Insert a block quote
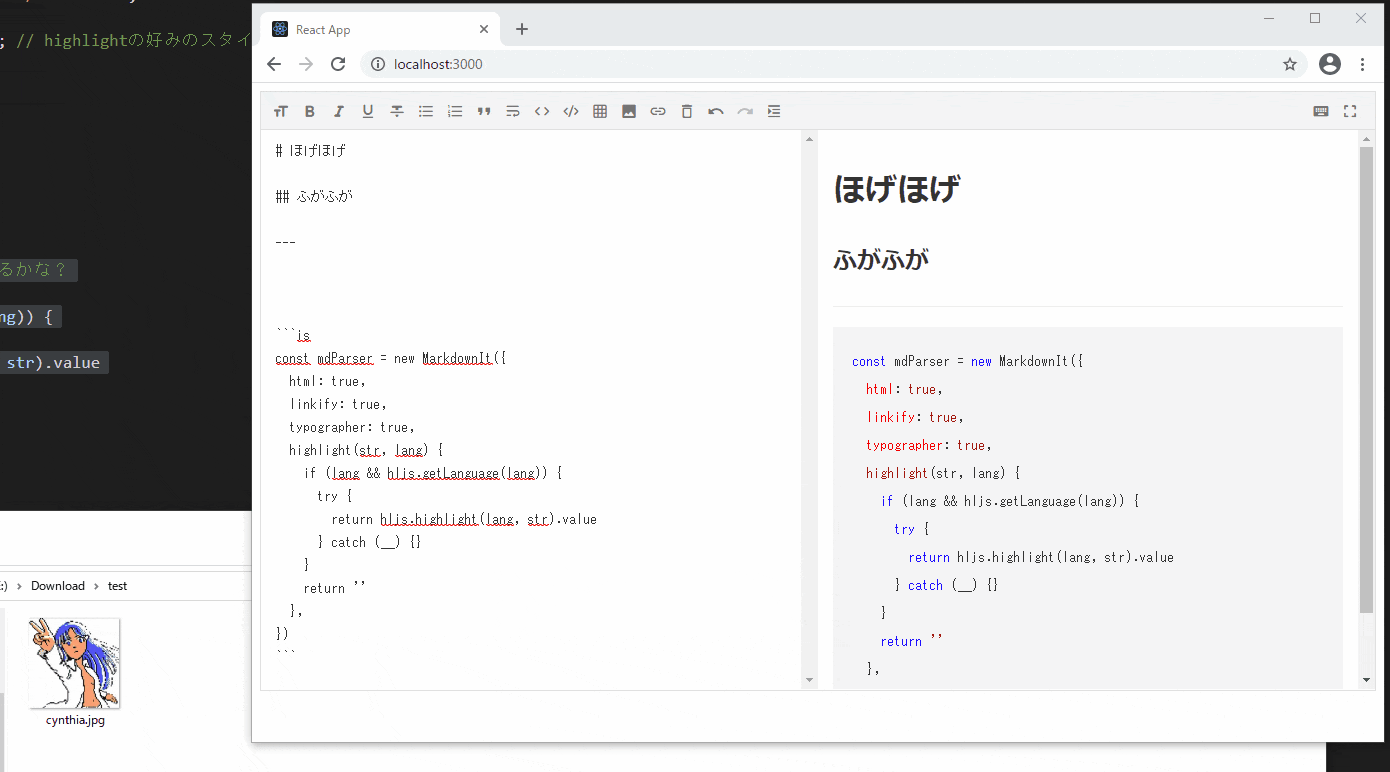The height and width of the screenshot is (772, 1390). click(x=484, y=111)
